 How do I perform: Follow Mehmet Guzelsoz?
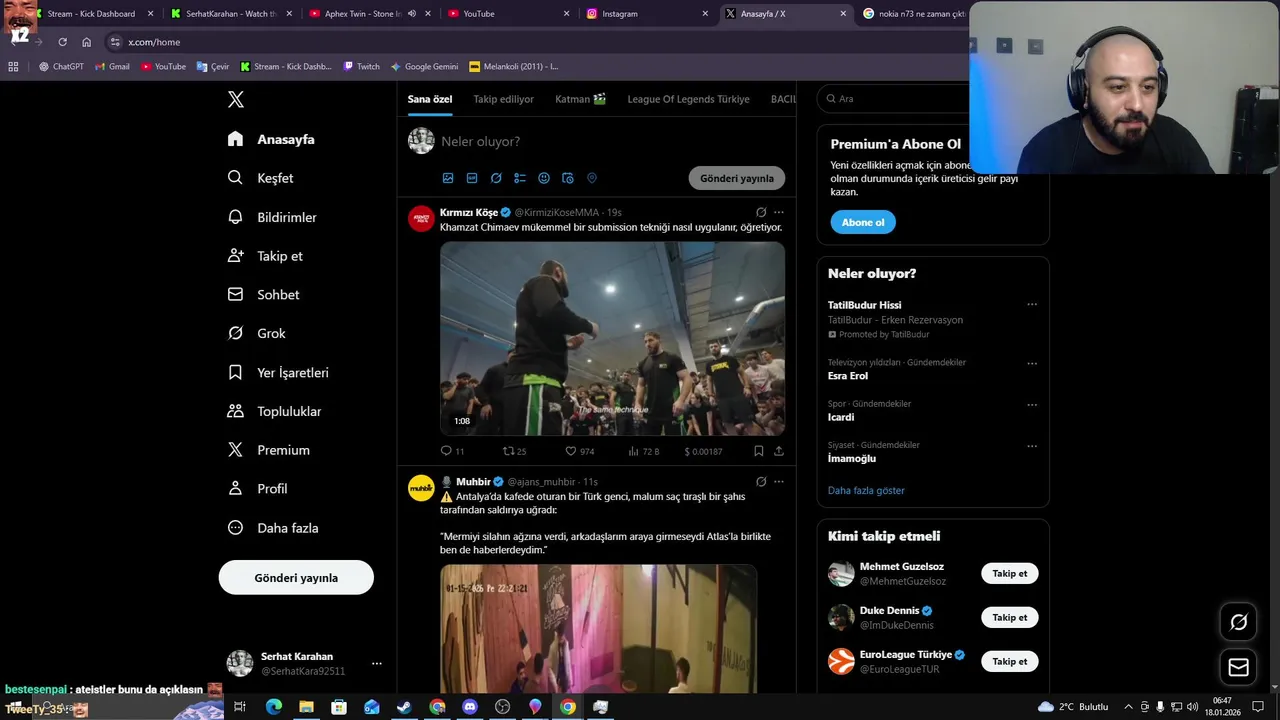1010,573
